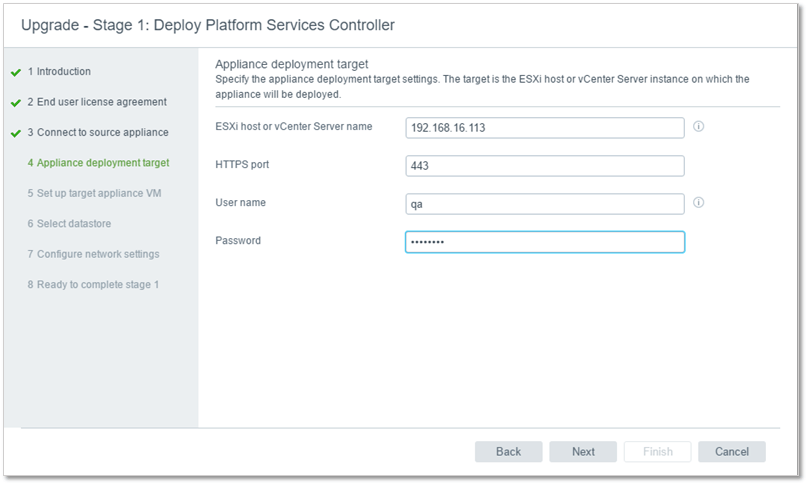Image resolution: width=808 pixels, height=485 pixels.
Task: Focus the ESXi host or vCenter Server name field
Action: click(545, 128)
